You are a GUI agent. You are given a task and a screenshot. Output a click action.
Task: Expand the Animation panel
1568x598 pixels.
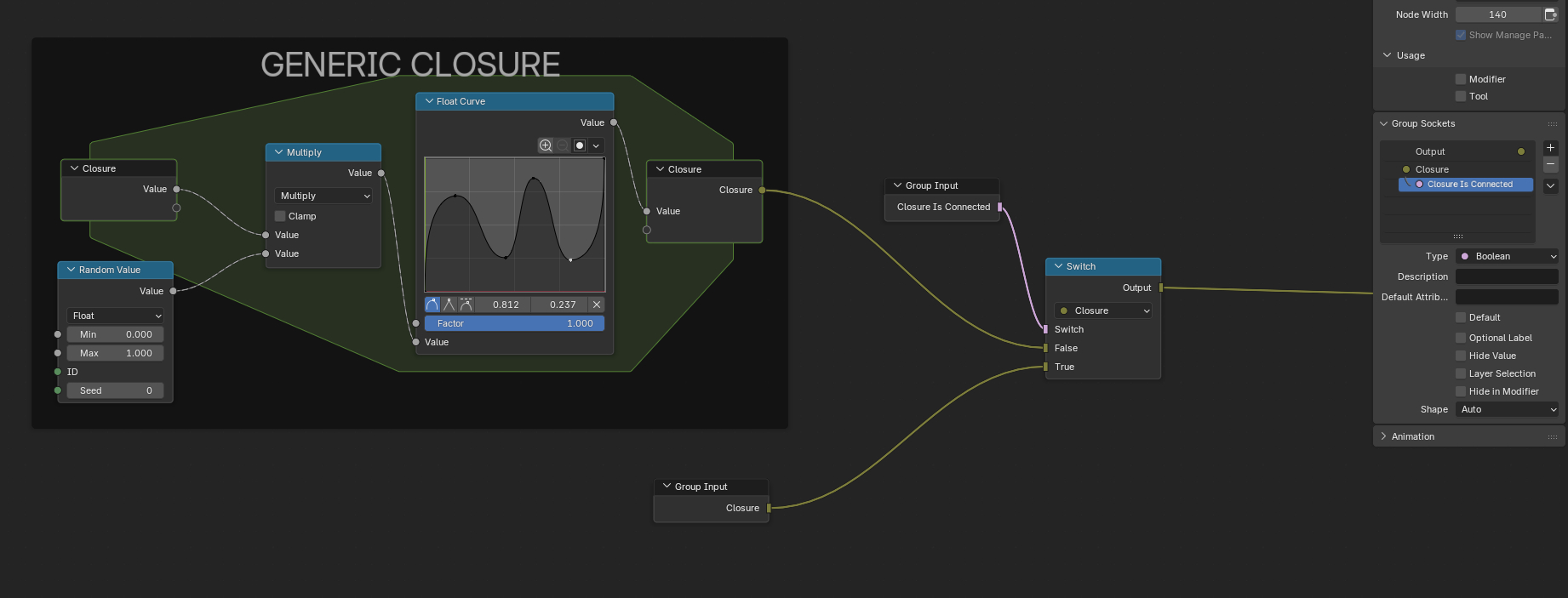[1384, 436]
